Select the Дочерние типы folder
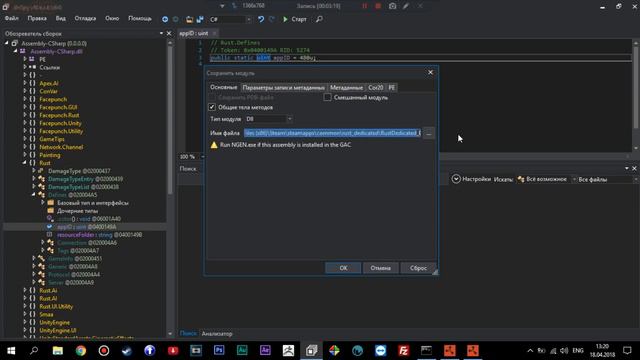640x360 pixels. pyautogui.click(x=78, y=211)
